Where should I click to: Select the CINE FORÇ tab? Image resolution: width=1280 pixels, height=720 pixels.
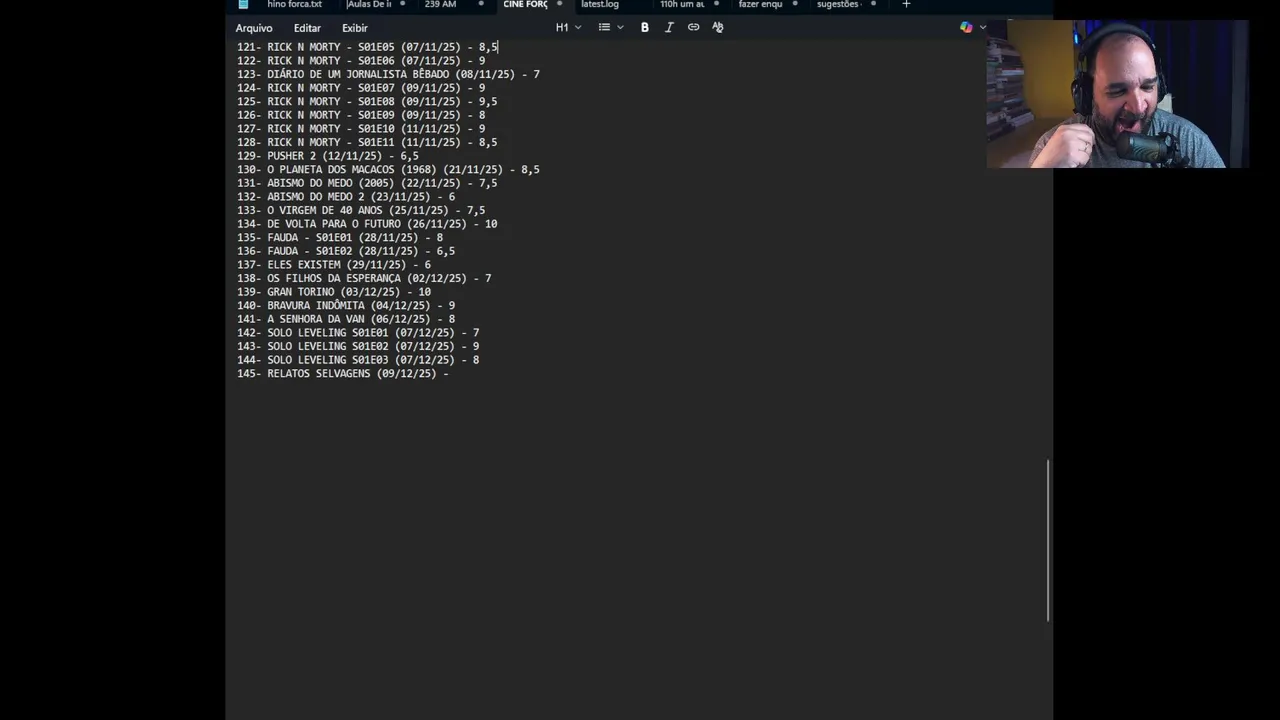coord(525,5)
